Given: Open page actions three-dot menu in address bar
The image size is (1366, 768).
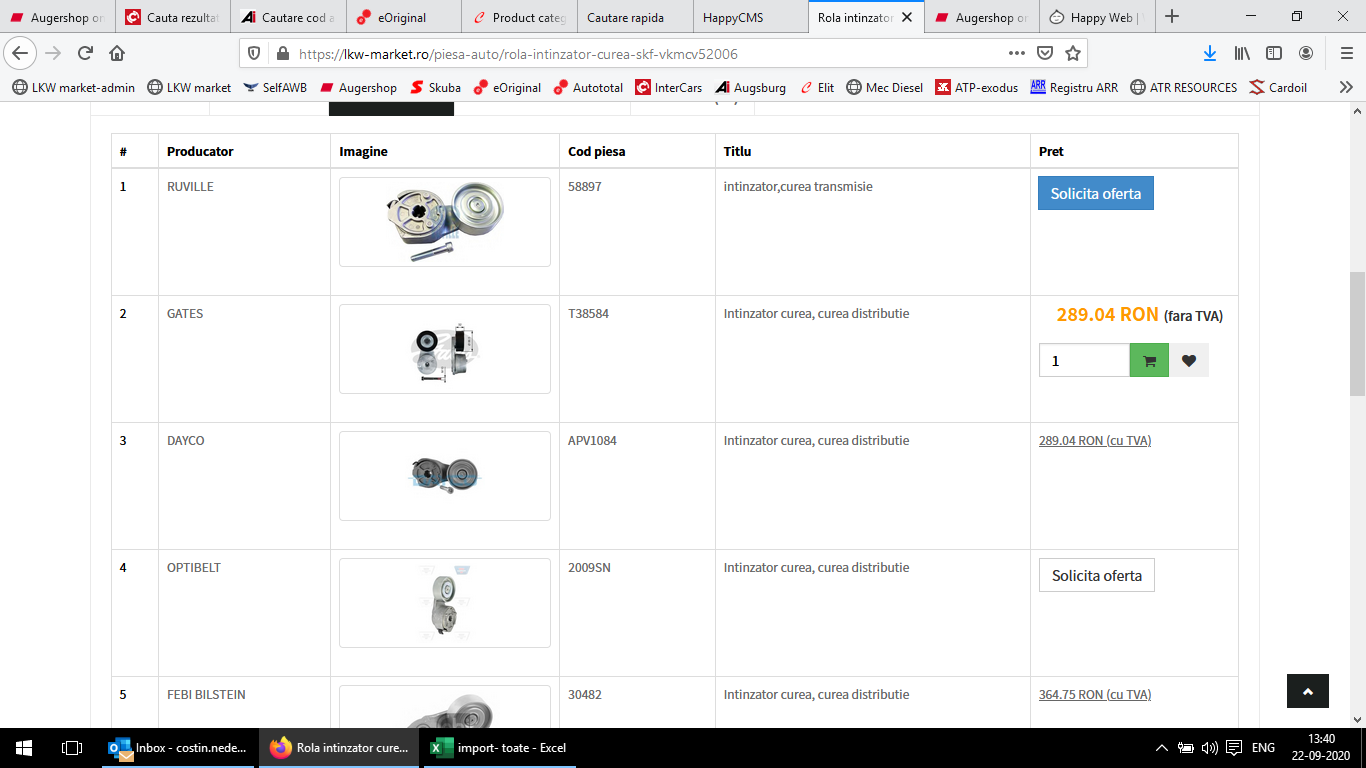Looking at the screenshot, I should 1016,53.
